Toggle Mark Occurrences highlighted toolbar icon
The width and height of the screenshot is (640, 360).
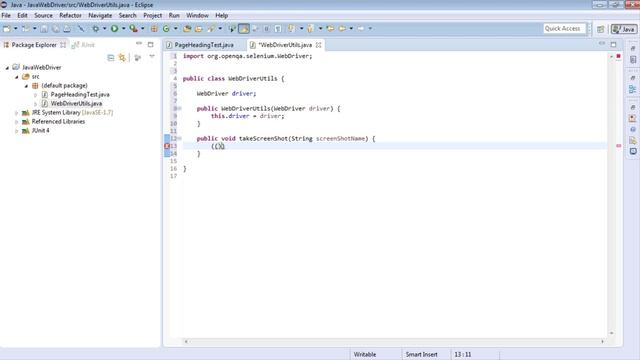coord(244,29)
